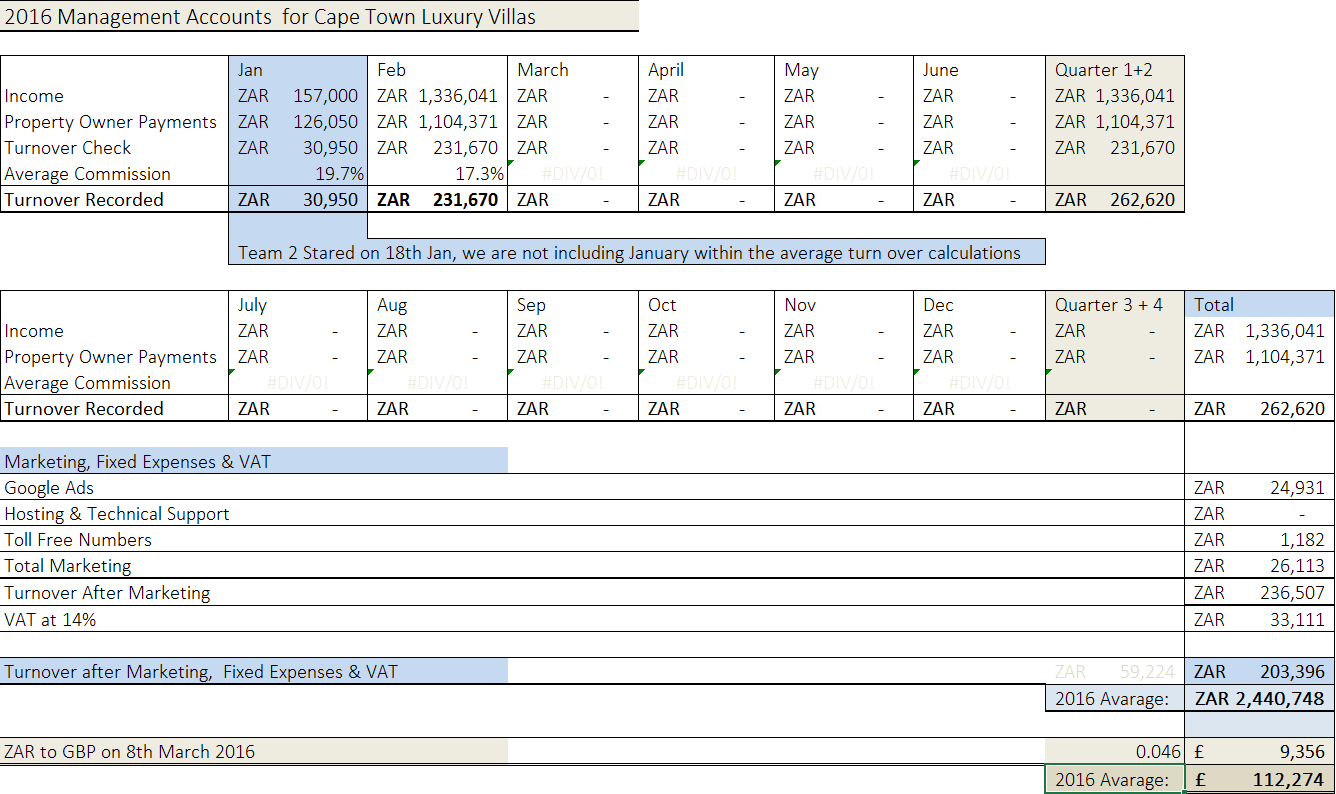Select the Turnover Recorded label in first table
1336x794 pixels.
click(84, 200)
